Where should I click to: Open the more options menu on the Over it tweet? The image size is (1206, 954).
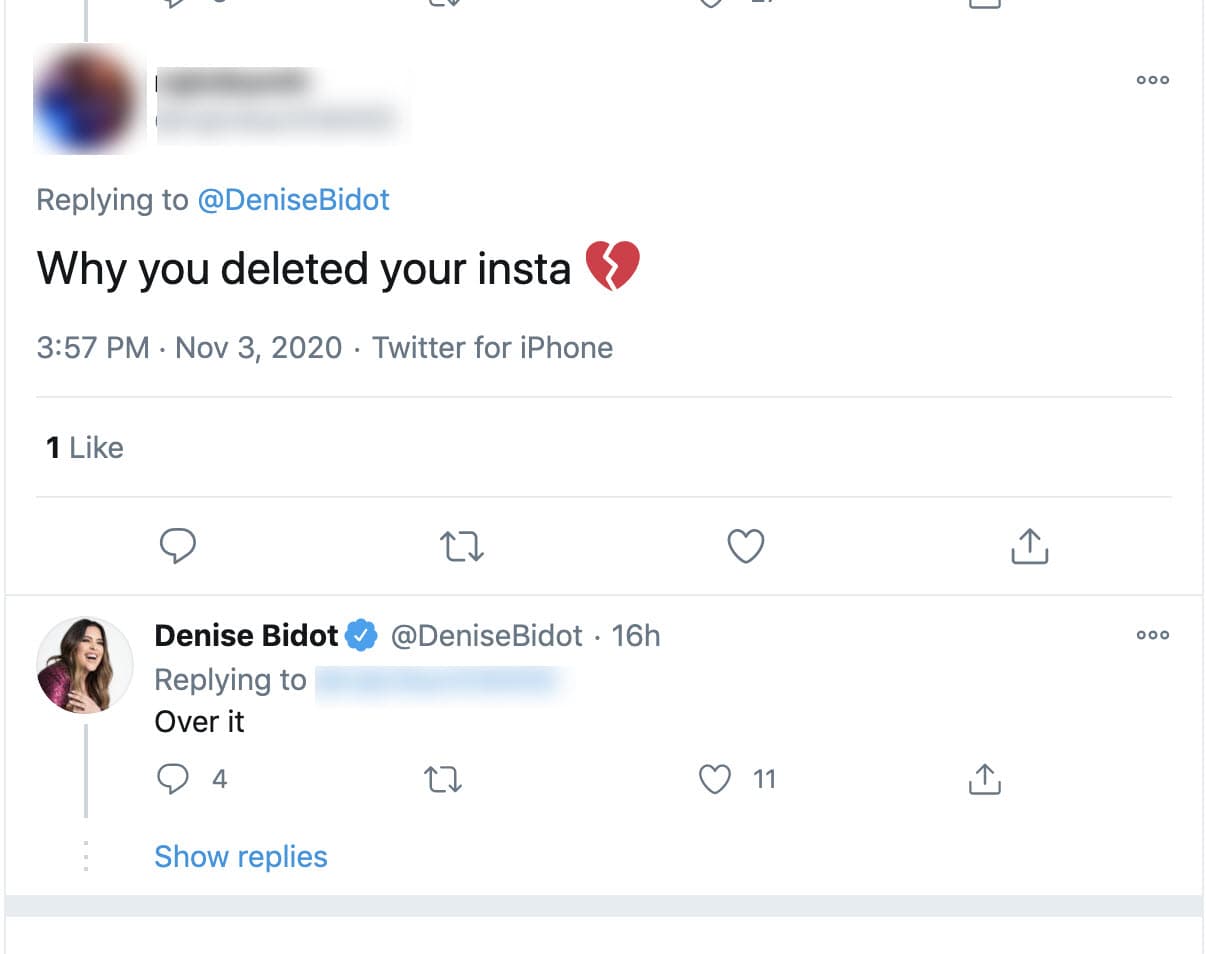[1152, 635]
